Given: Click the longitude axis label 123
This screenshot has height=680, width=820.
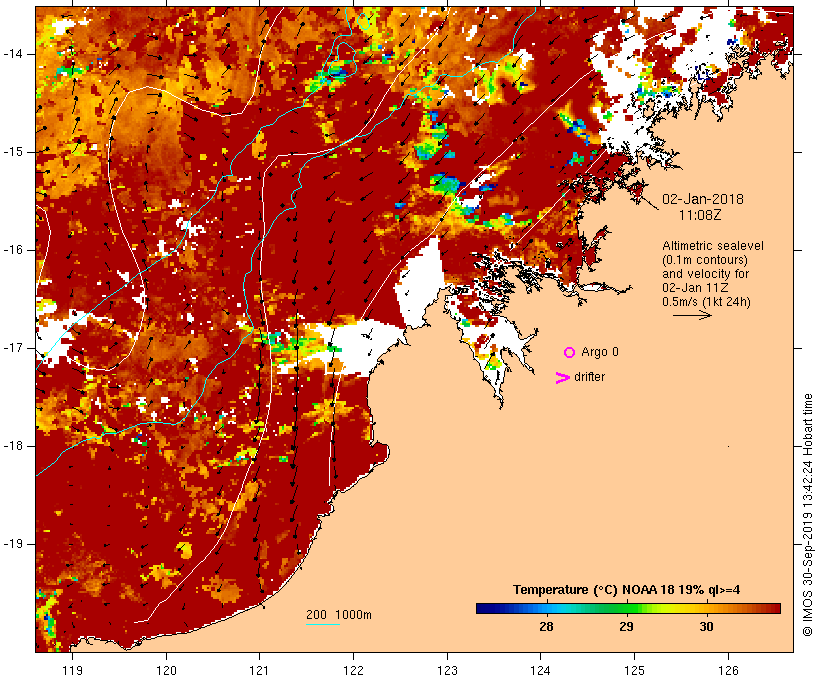Looking at the screenshot, I should click(x=447, y=671).
